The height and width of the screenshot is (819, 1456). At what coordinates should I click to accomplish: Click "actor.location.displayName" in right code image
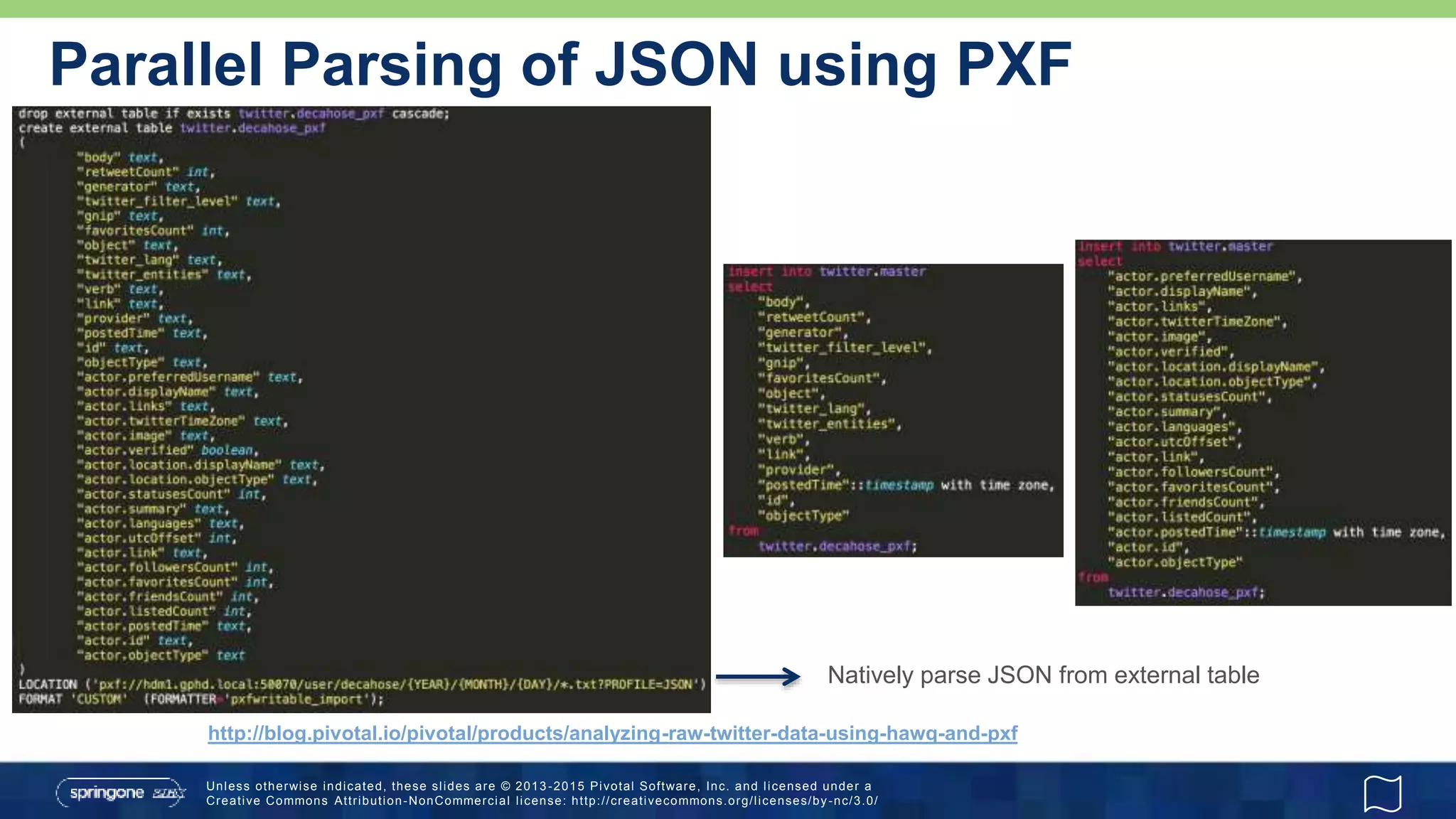1216,367
